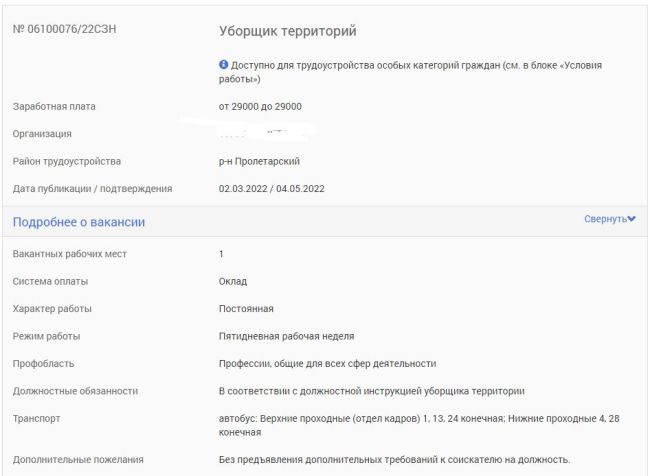The width and height of the screenshot is (650, 476).
Task: Select the vacancy number № 06100076/22СЗН
Action: pyautogui.click(x=64, y=29)
